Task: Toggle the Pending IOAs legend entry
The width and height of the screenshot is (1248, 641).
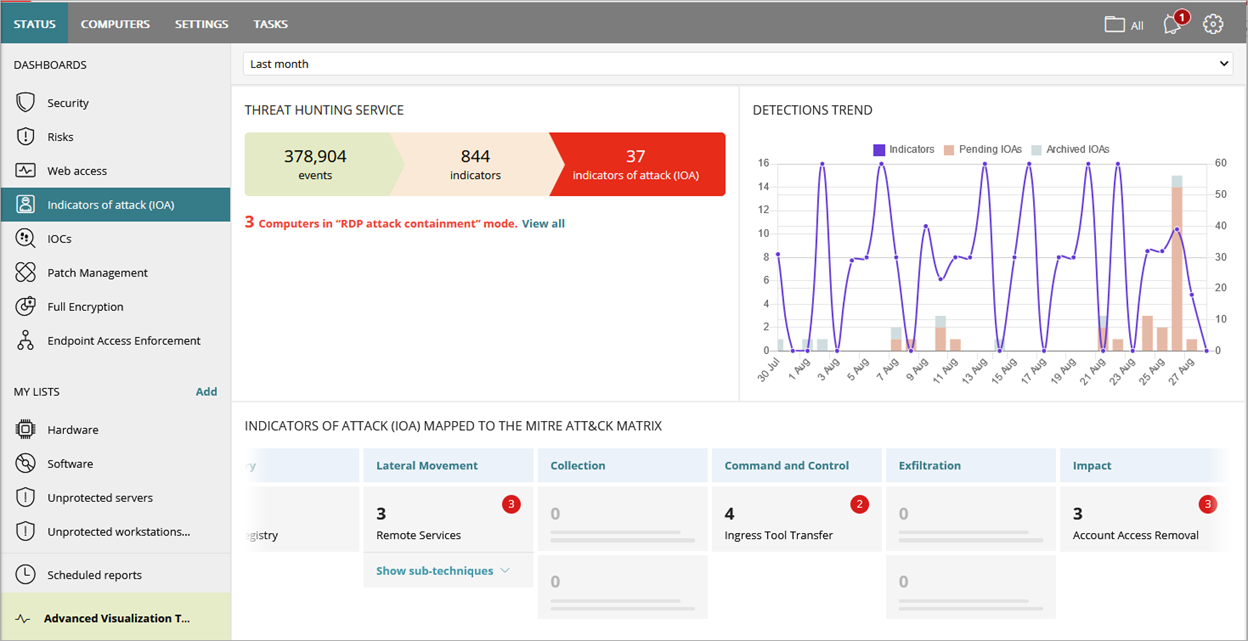Action: pyautogui.click(x=982, y=149)
